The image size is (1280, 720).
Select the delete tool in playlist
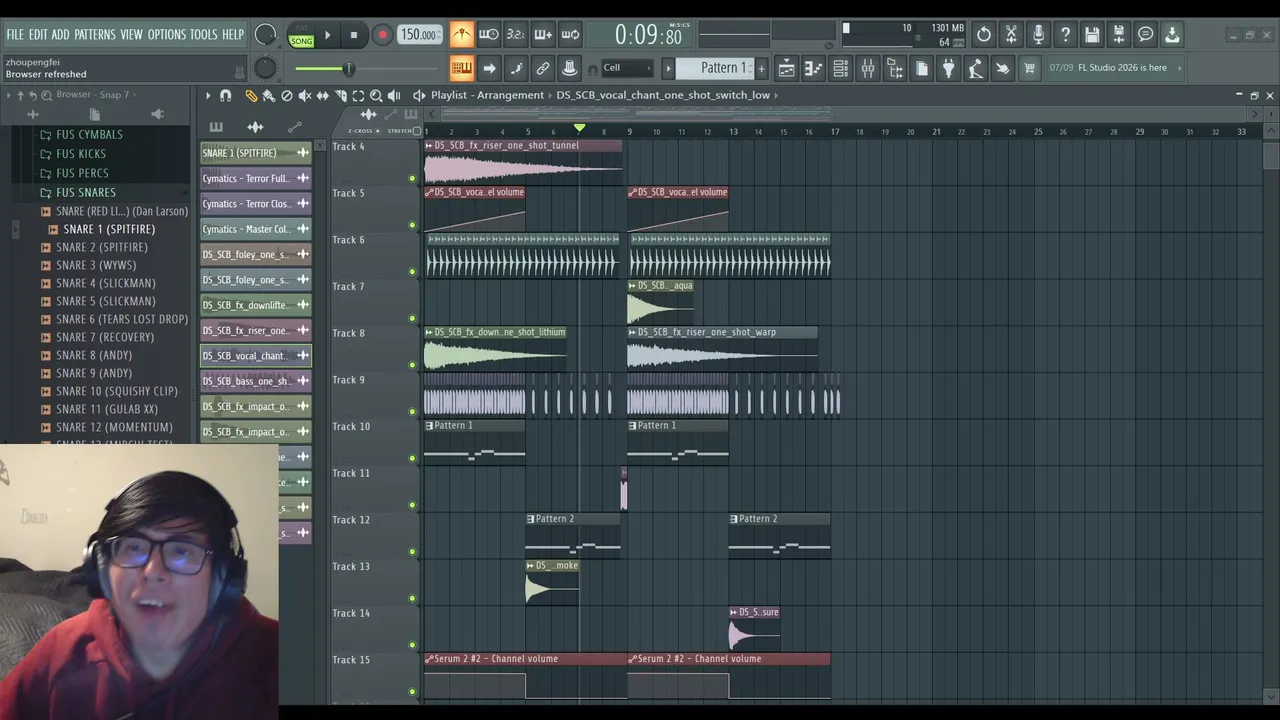[287, 95]
